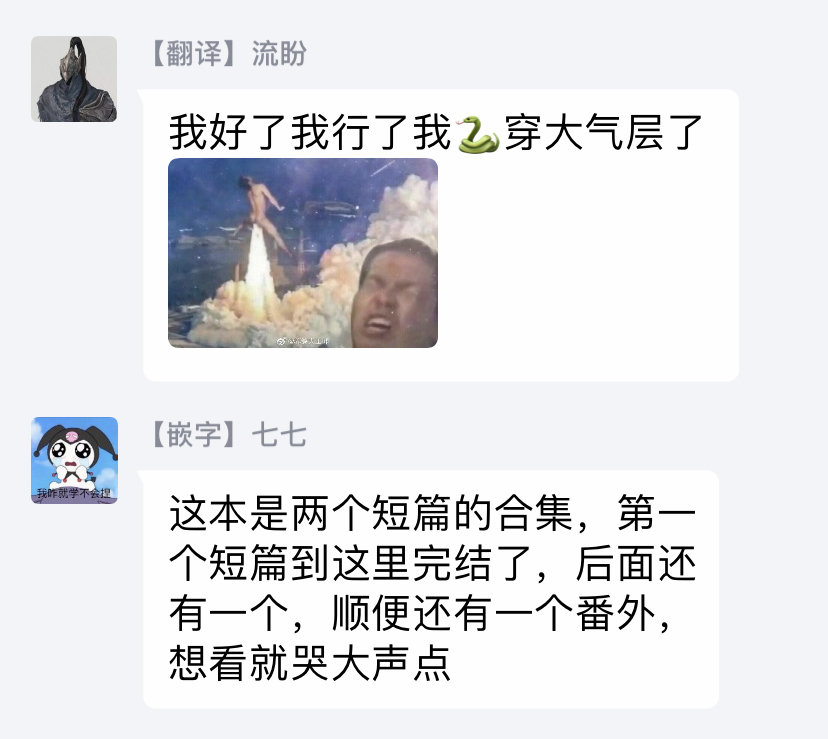Click the line 想看就哭大声点
The image size is (828, 739).
pyautogui.click(x=310, y=663)
